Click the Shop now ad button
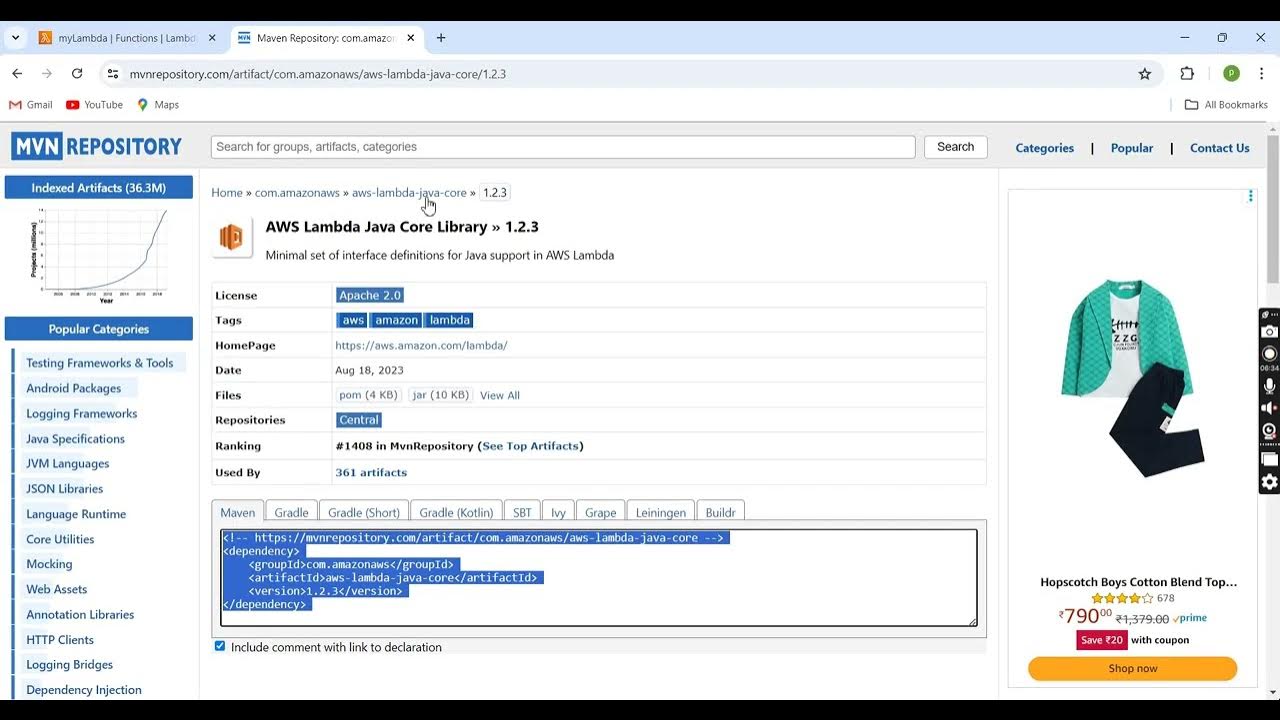The width and height of the screenshot is (1280, 720). (x=1132, y=668)
